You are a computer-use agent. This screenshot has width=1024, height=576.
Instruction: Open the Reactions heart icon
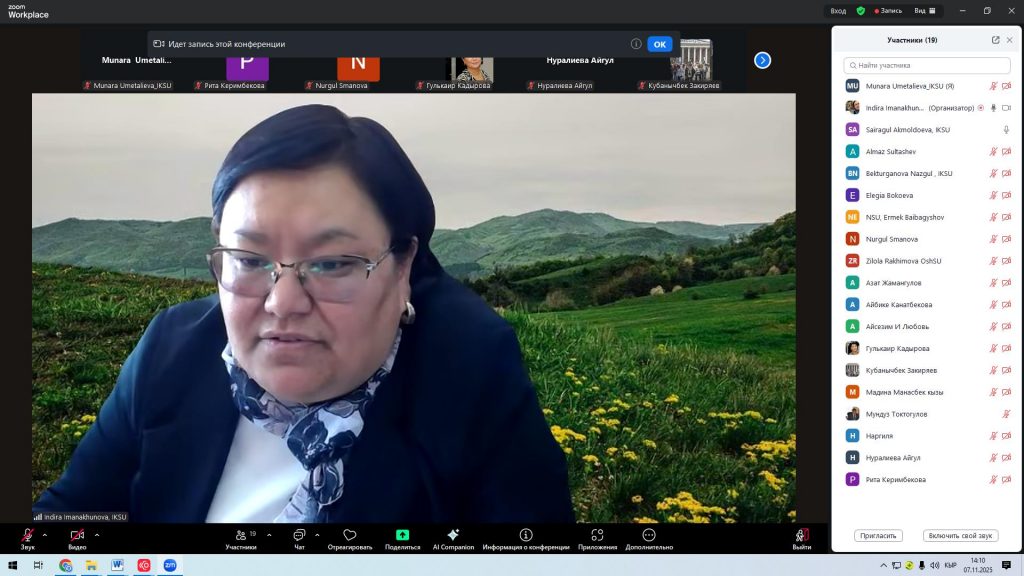[x=349, y=535]
